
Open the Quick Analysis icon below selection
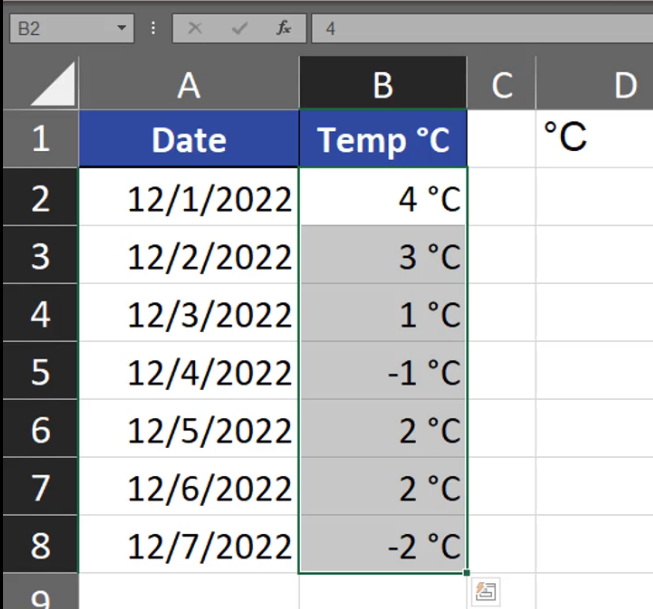(485, 591)
